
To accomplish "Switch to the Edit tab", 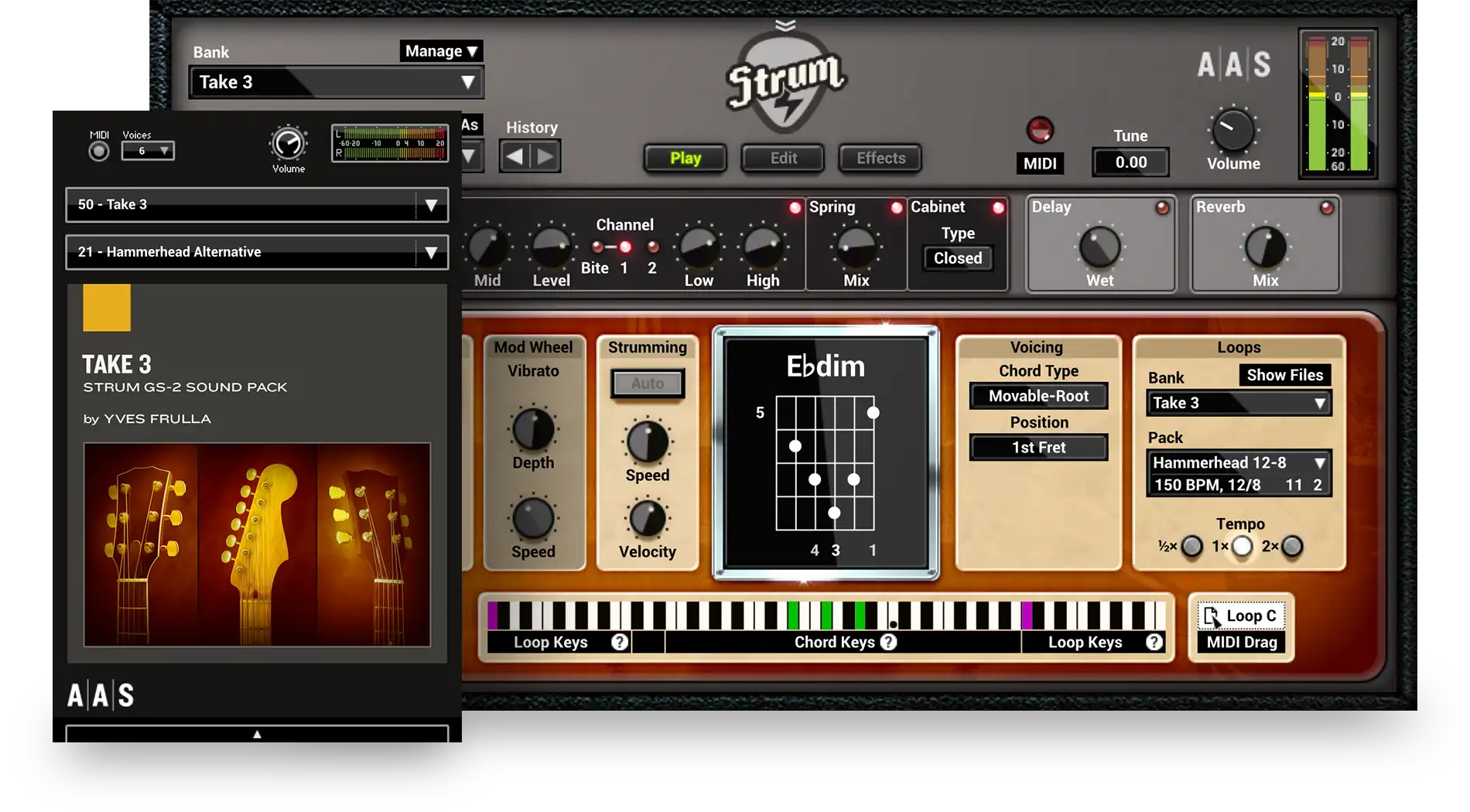I will pos(783,159).
